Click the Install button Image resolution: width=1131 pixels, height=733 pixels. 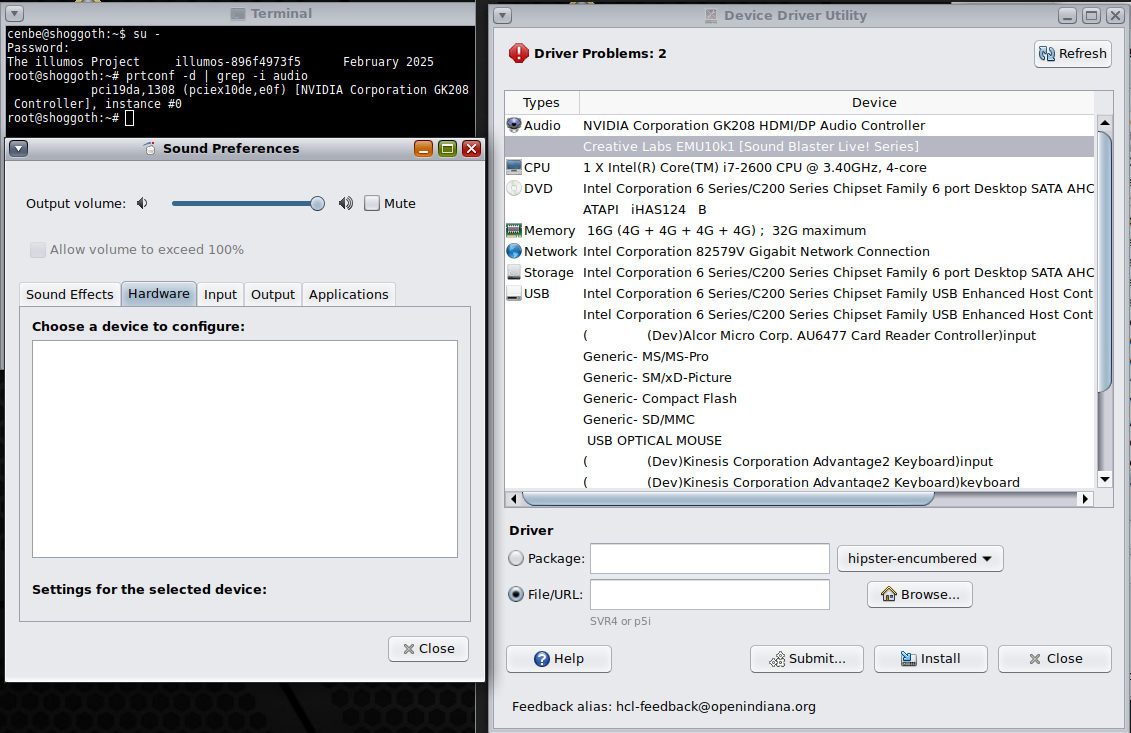(930, 659)
